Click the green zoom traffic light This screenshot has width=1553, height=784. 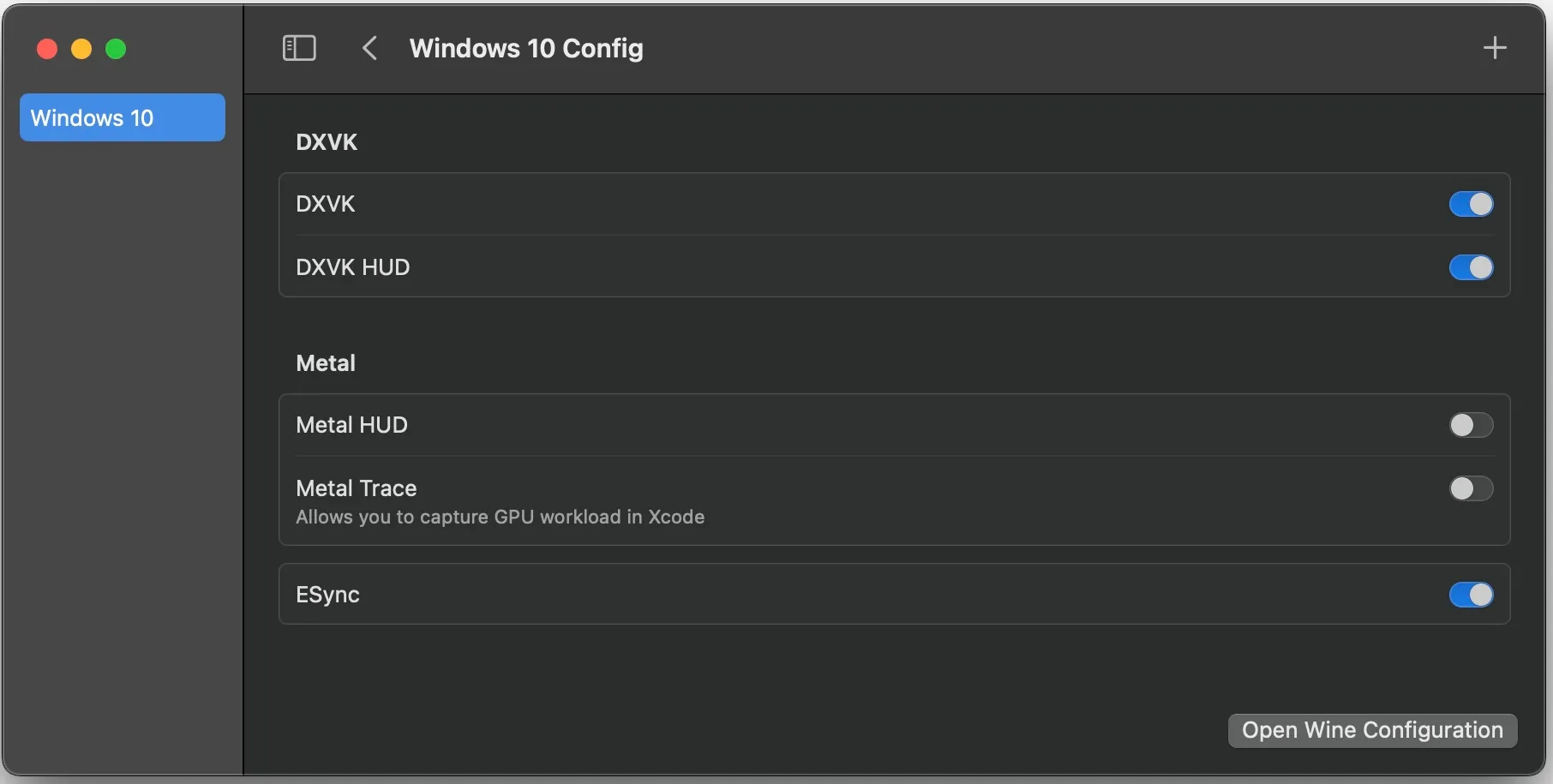tap(116, 49)
